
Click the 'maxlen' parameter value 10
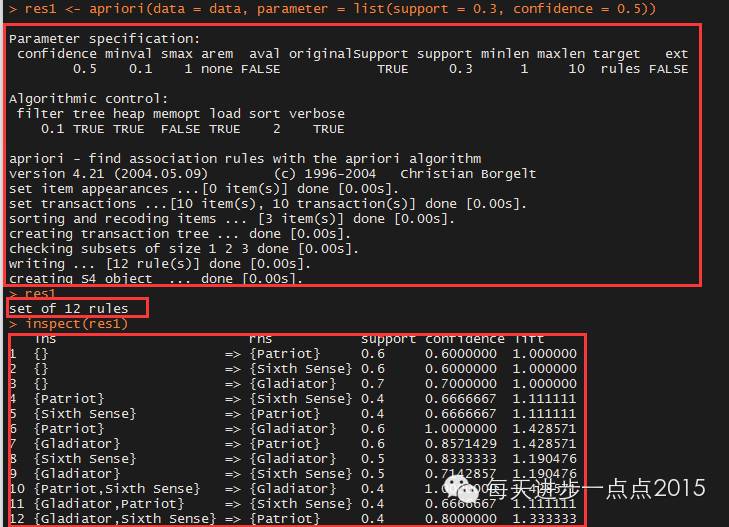click(x=577, y=69)
